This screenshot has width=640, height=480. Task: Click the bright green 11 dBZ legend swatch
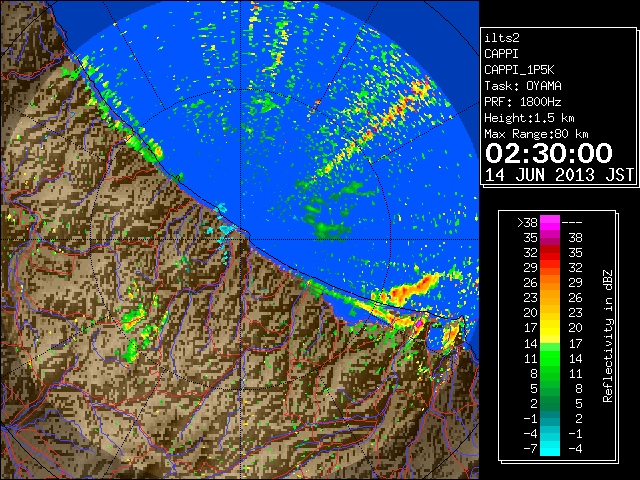[x=550, y=358]
